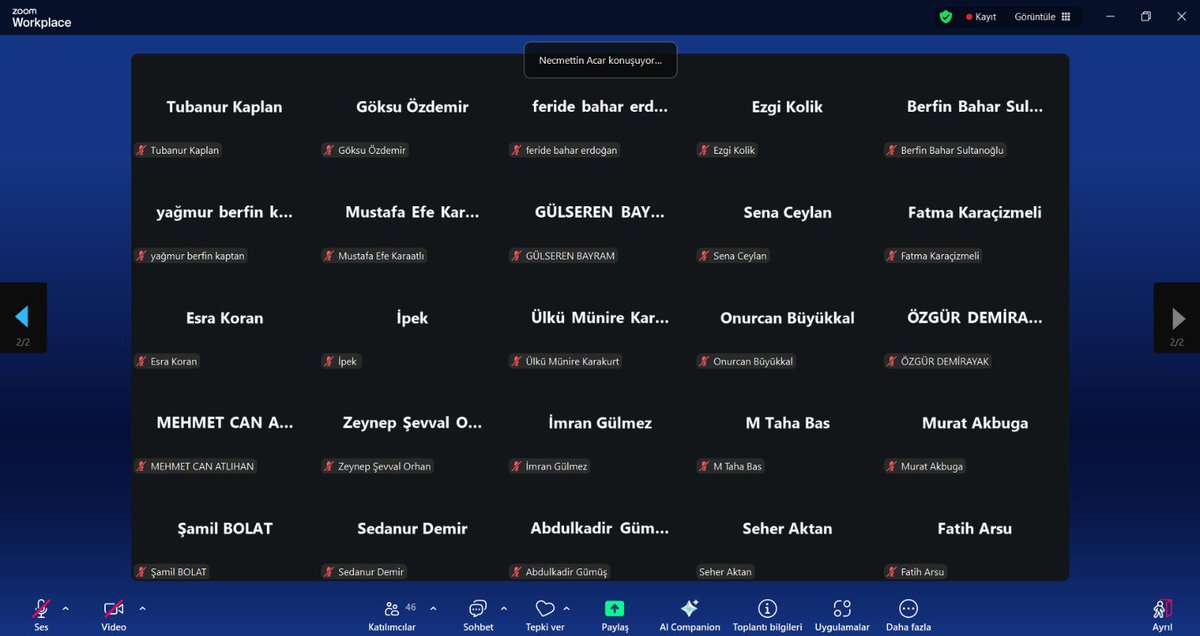The width and height of the screenshot is (1200, 636).
Task: Click Zoom Workplace logo
Action: tap(41, 17)
